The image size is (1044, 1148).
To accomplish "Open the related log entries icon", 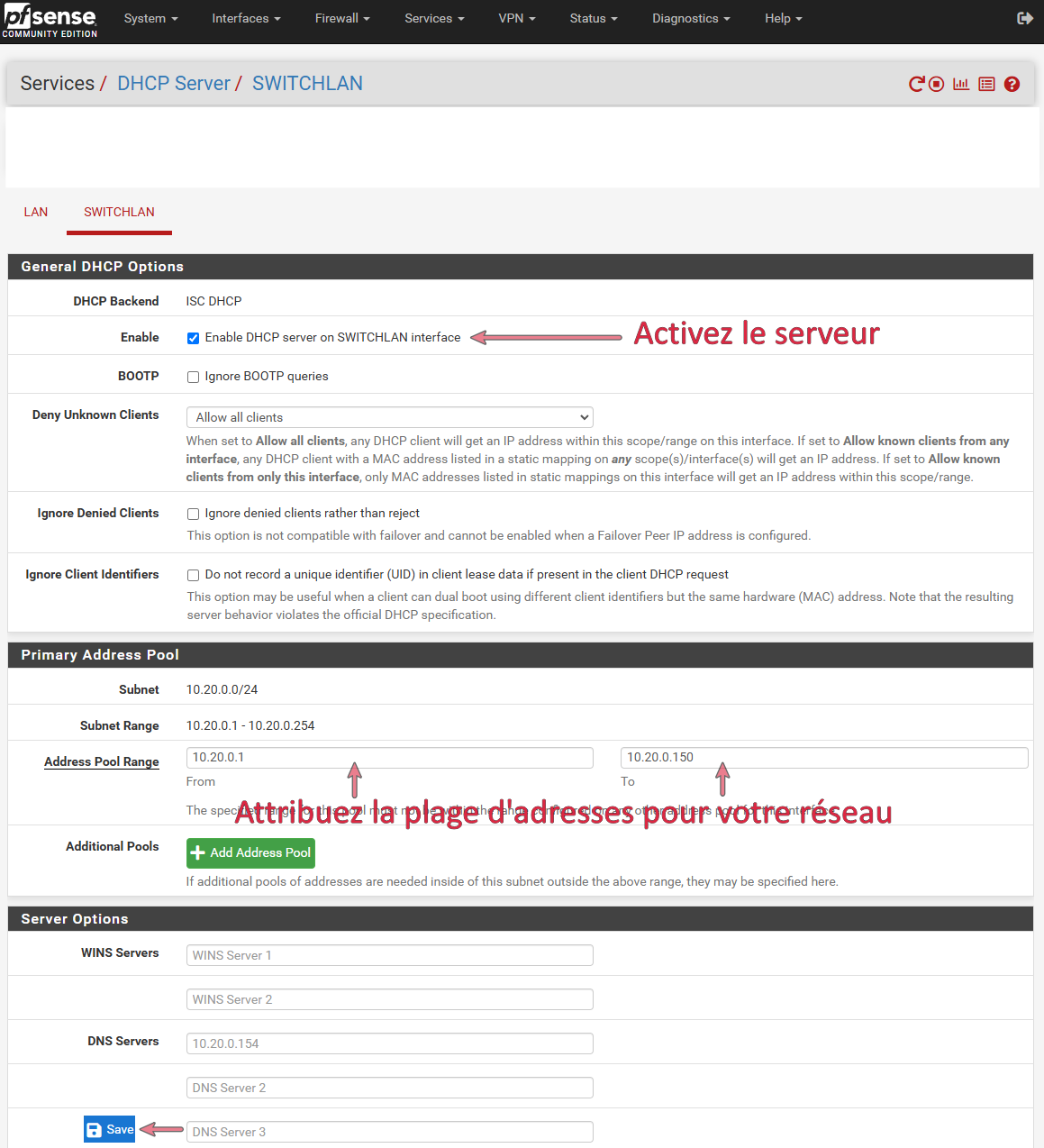I will [986, 84].
